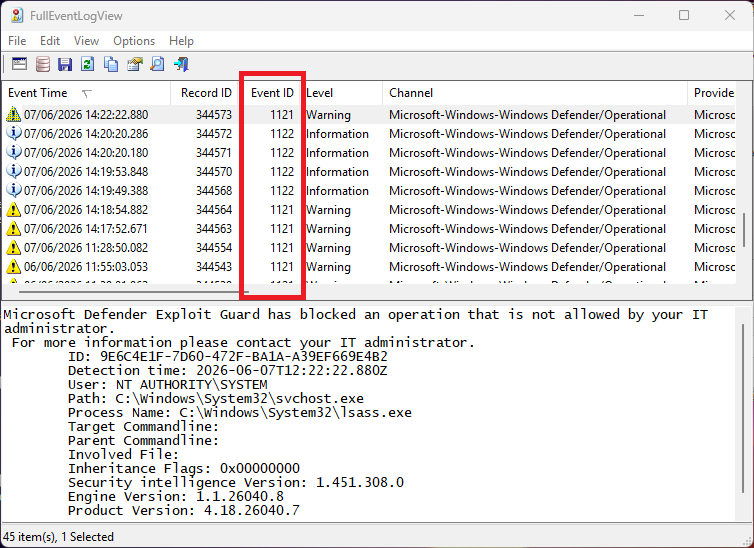Click the information icon of record 344571
This screenshot has height=548, width=754.
tap(13, 152)
